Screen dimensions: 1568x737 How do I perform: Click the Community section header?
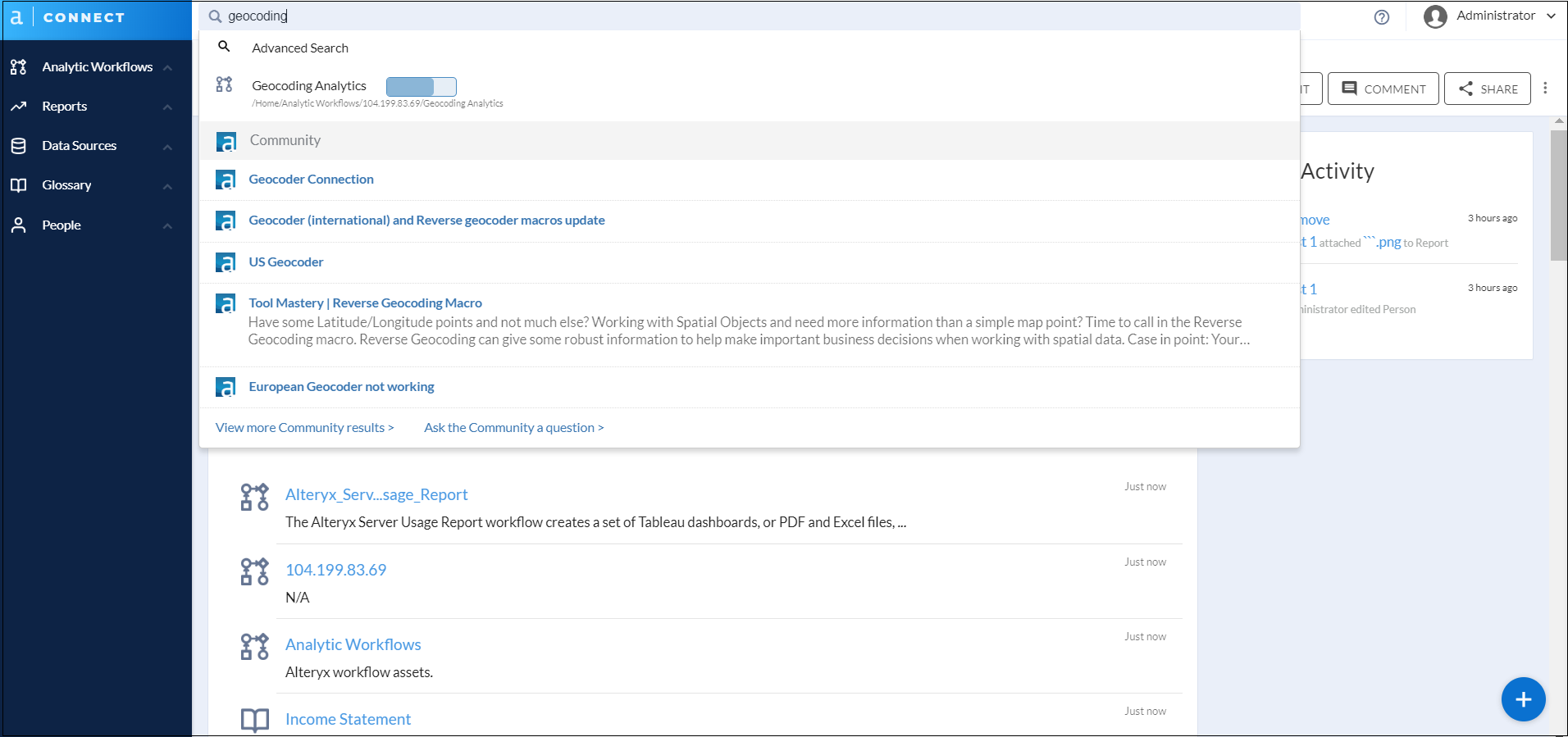(749, 141)
